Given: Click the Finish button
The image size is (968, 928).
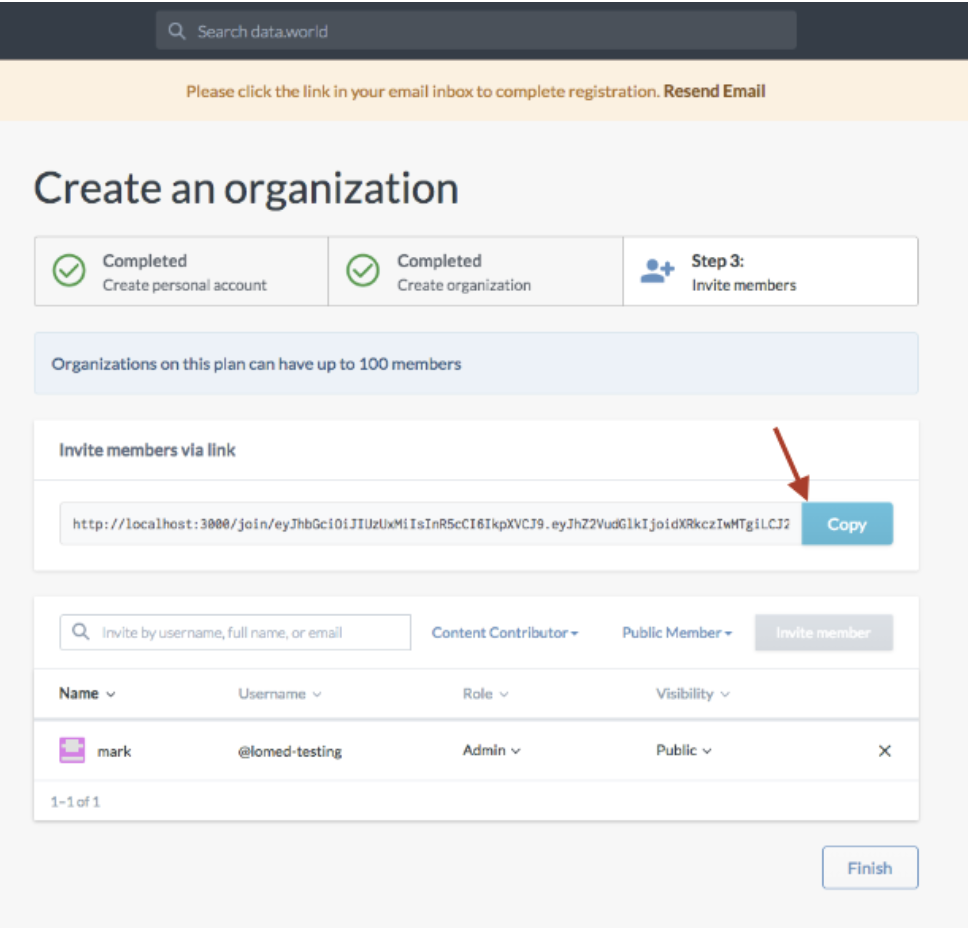Looking at the screenshot, I should [x=870, y=867].
